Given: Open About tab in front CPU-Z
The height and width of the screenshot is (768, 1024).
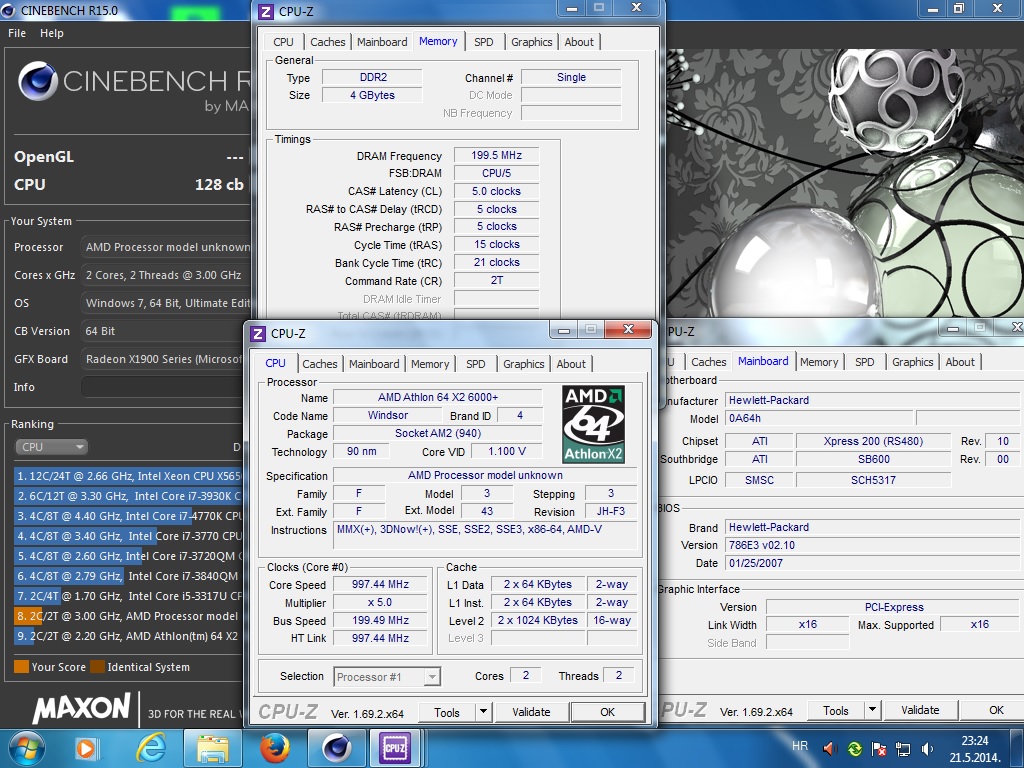Looking at the screenshot, I should point(571,364).
